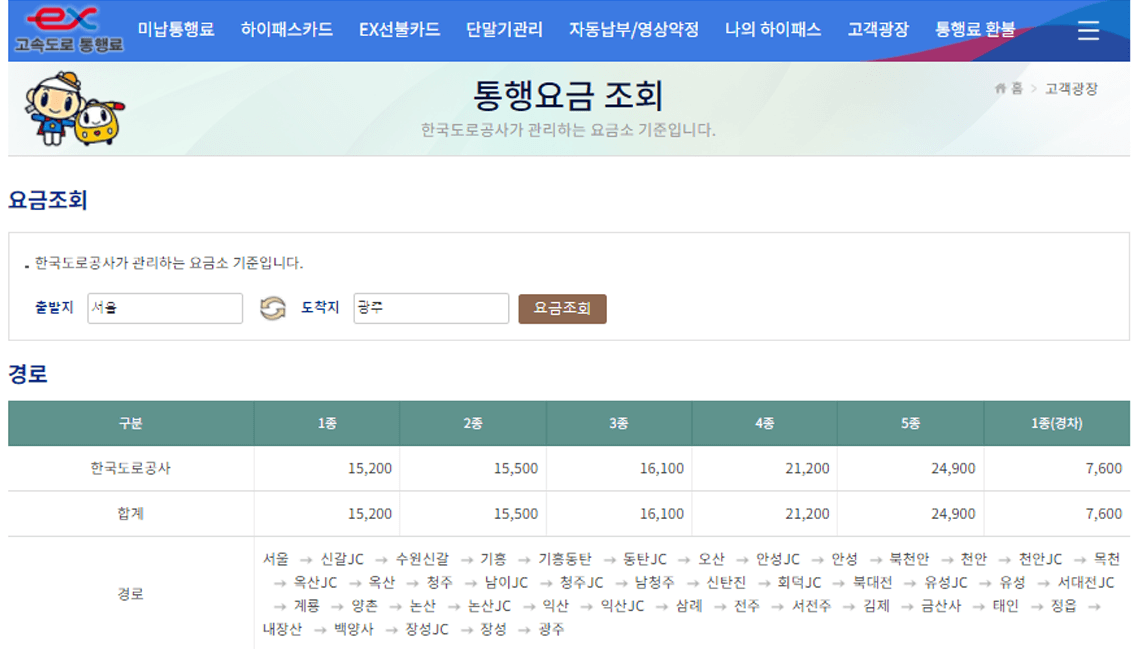The height and width of the screenshot is (649, 1137).
Task: Click 익산JC in the route list
Action: [622, 605]
